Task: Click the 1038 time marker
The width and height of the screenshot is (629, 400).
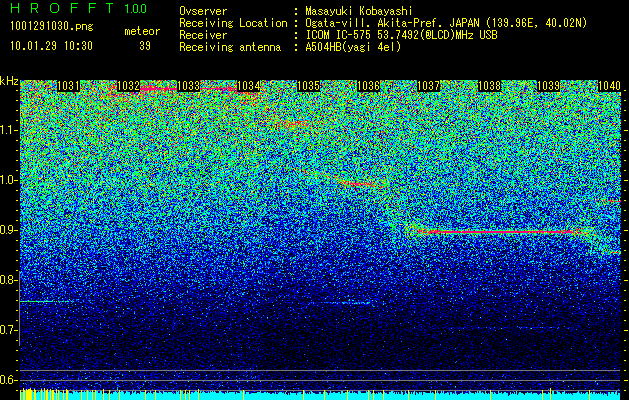Action: coord(489,86)
